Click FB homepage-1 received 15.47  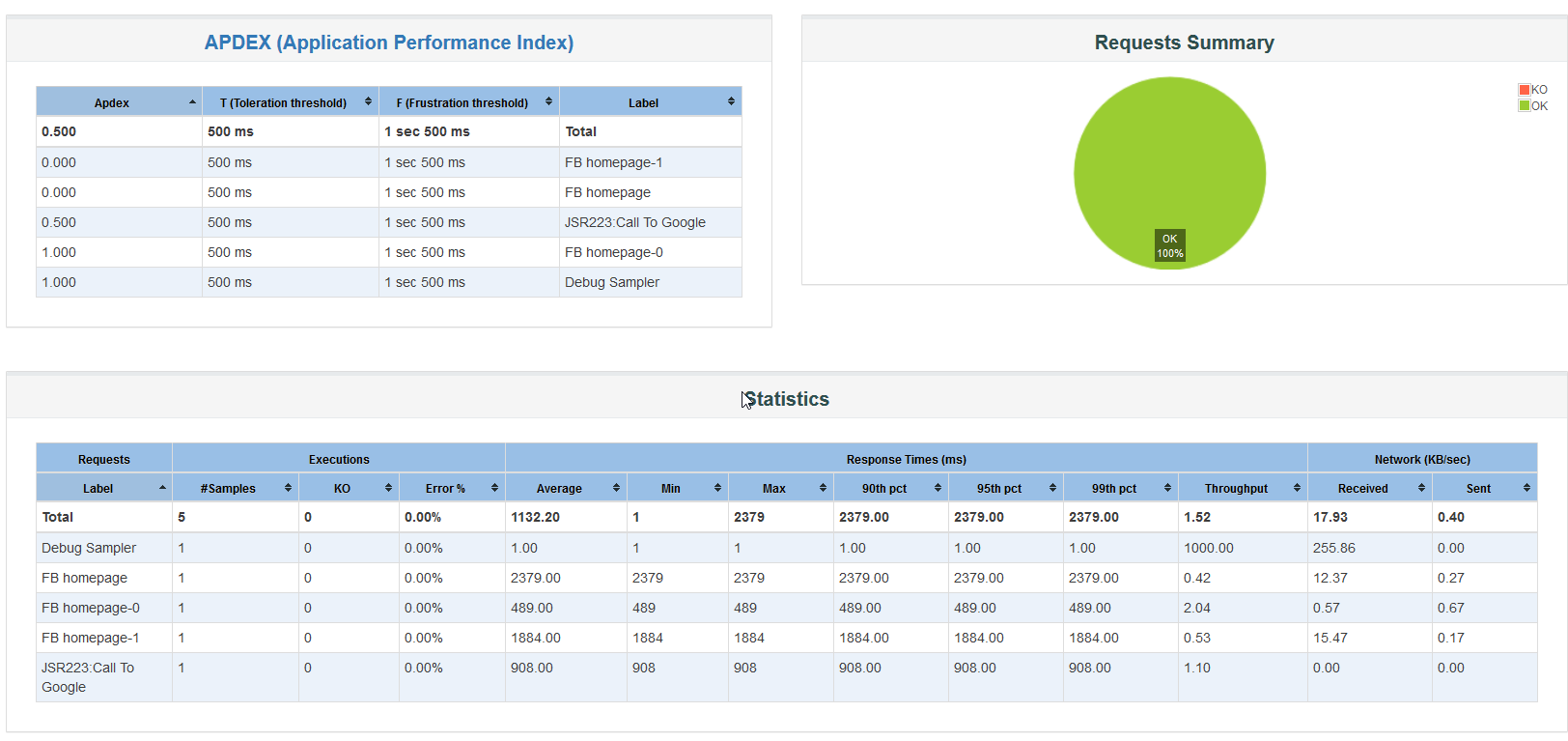pyautogui.click(x=1330, y=638)
